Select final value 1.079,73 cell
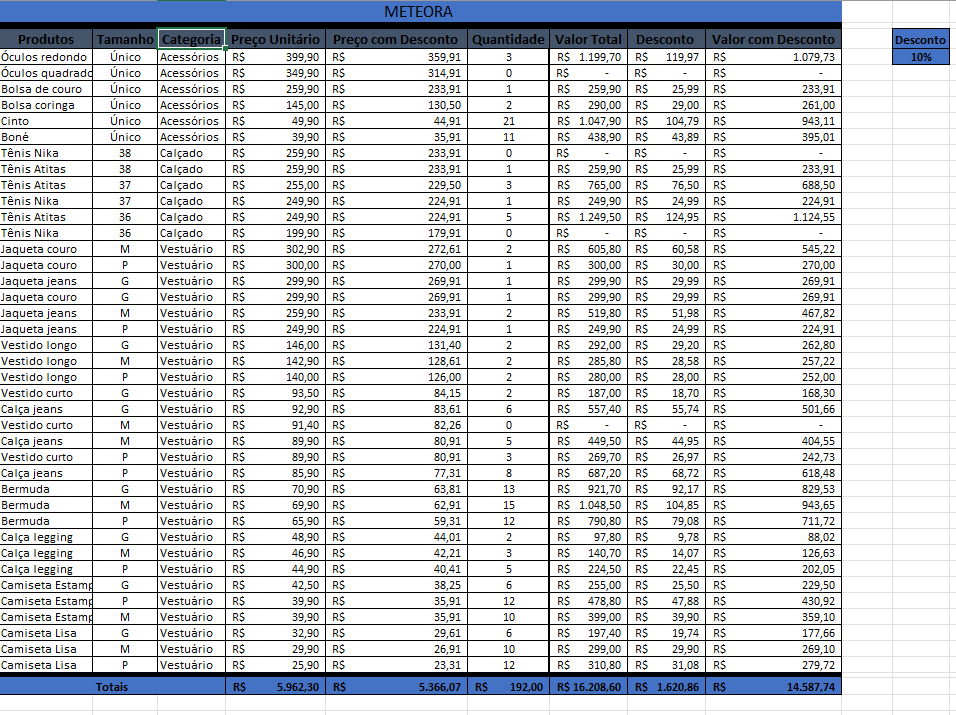Image resolution: width=956 pixels, height=715 pixels. [x=774, y=57]
